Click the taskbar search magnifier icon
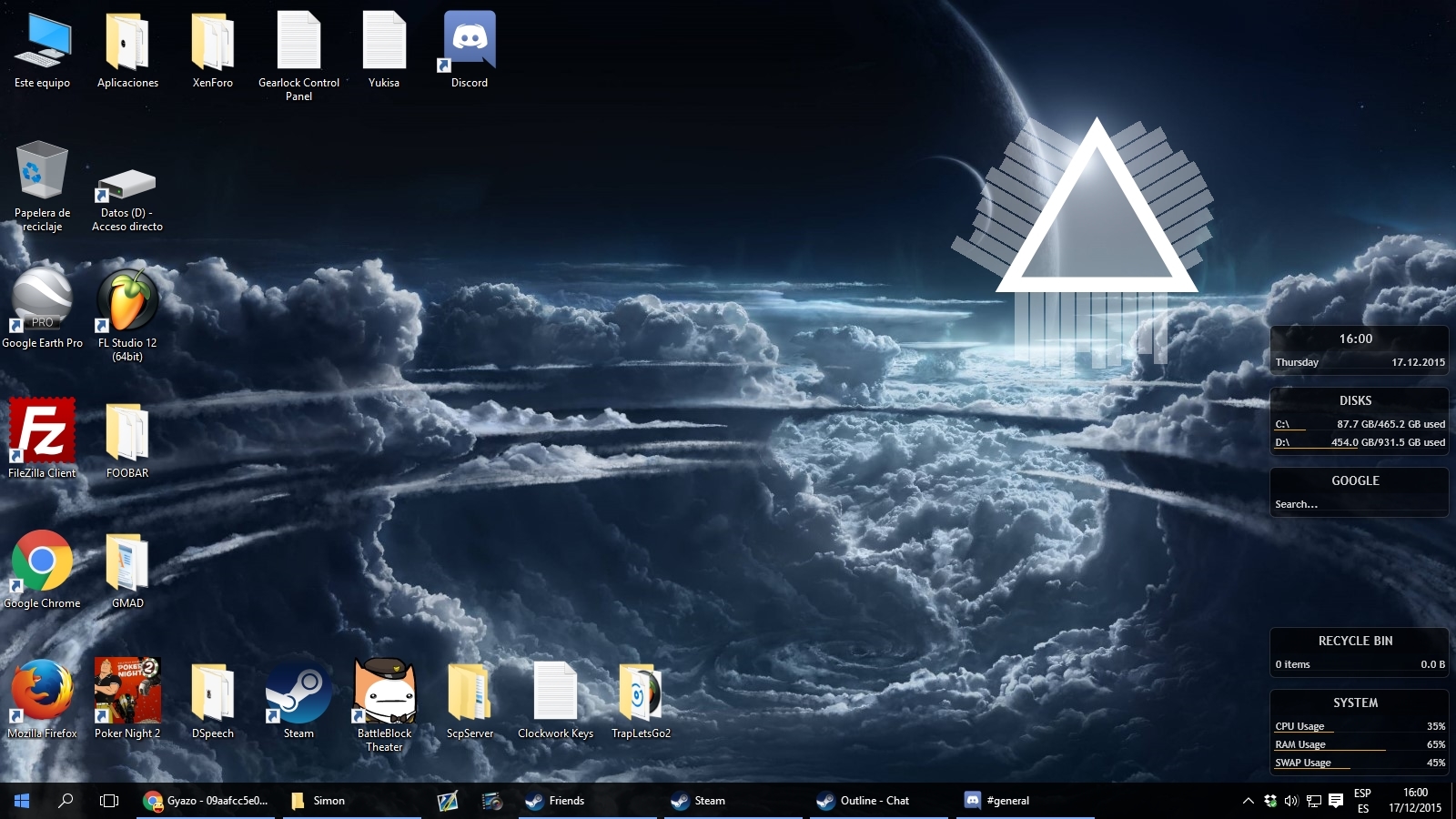Image resolution: width=1456 pixels, height=819 pixels. point(66,801)
